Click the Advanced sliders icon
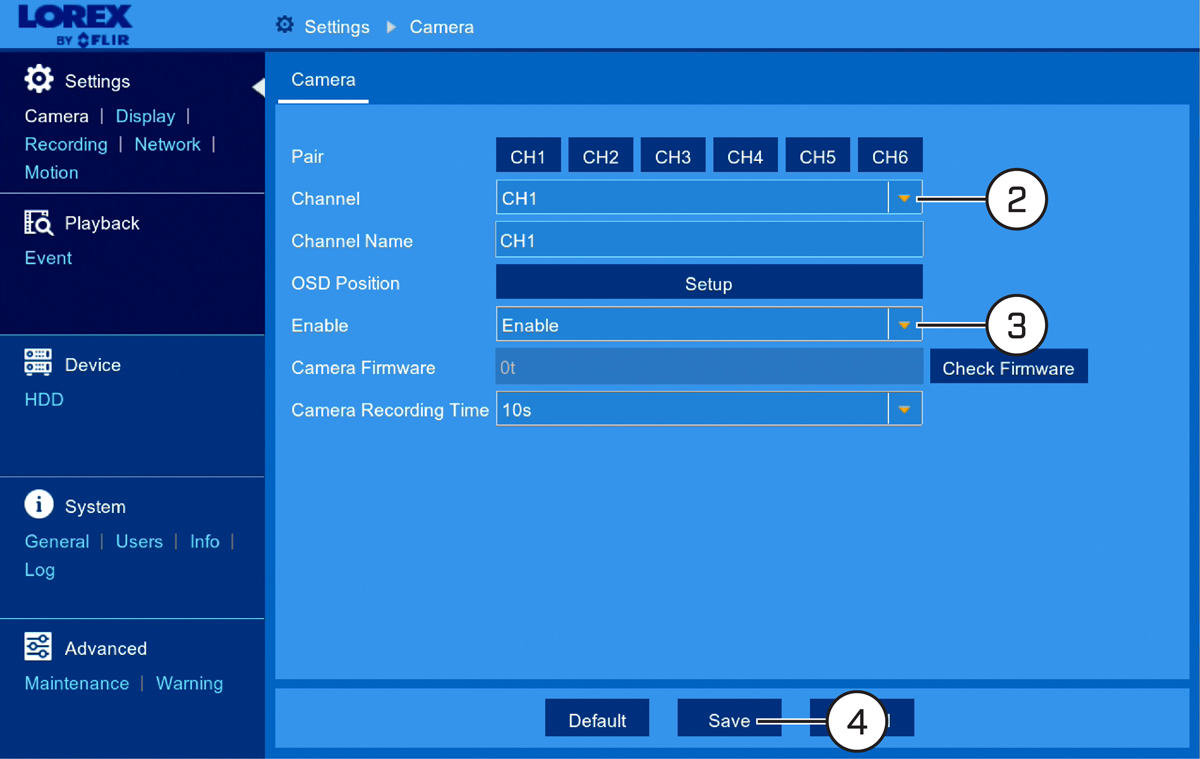Screen dimensions: 1200x759 [x=38, y=647]
